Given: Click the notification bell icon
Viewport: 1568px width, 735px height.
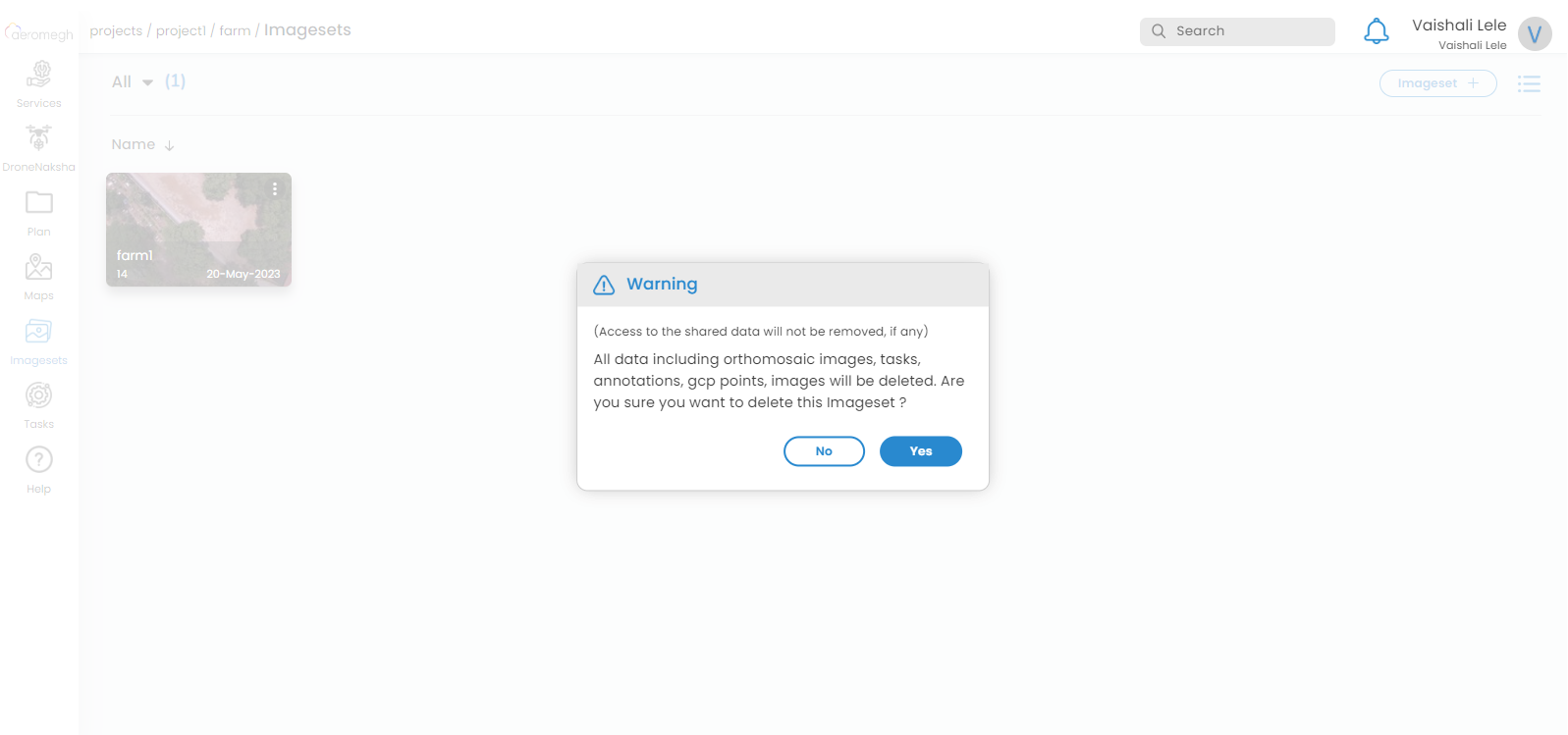Looking at the screenshot, I should click(1377, 31).
